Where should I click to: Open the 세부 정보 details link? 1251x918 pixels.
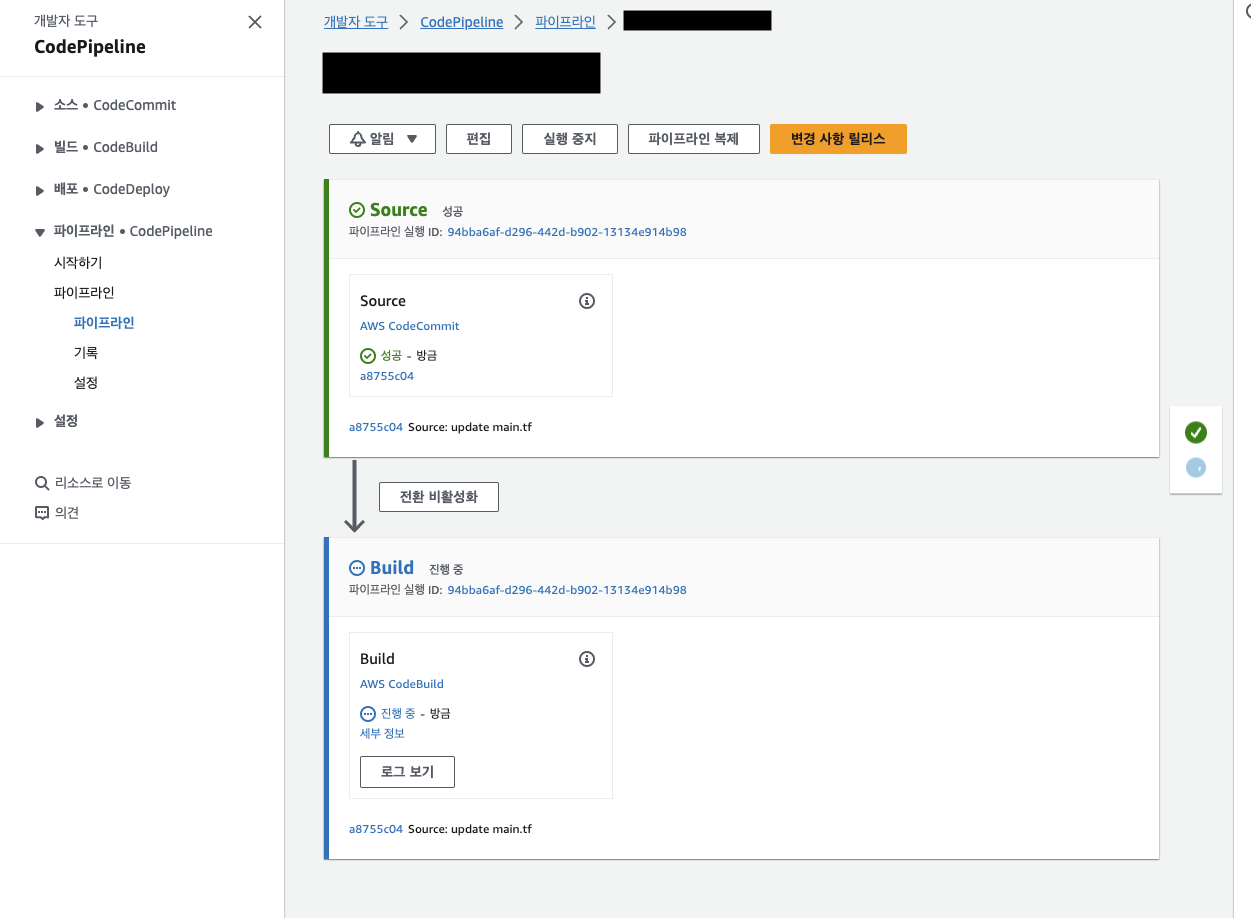coord(382,733)
